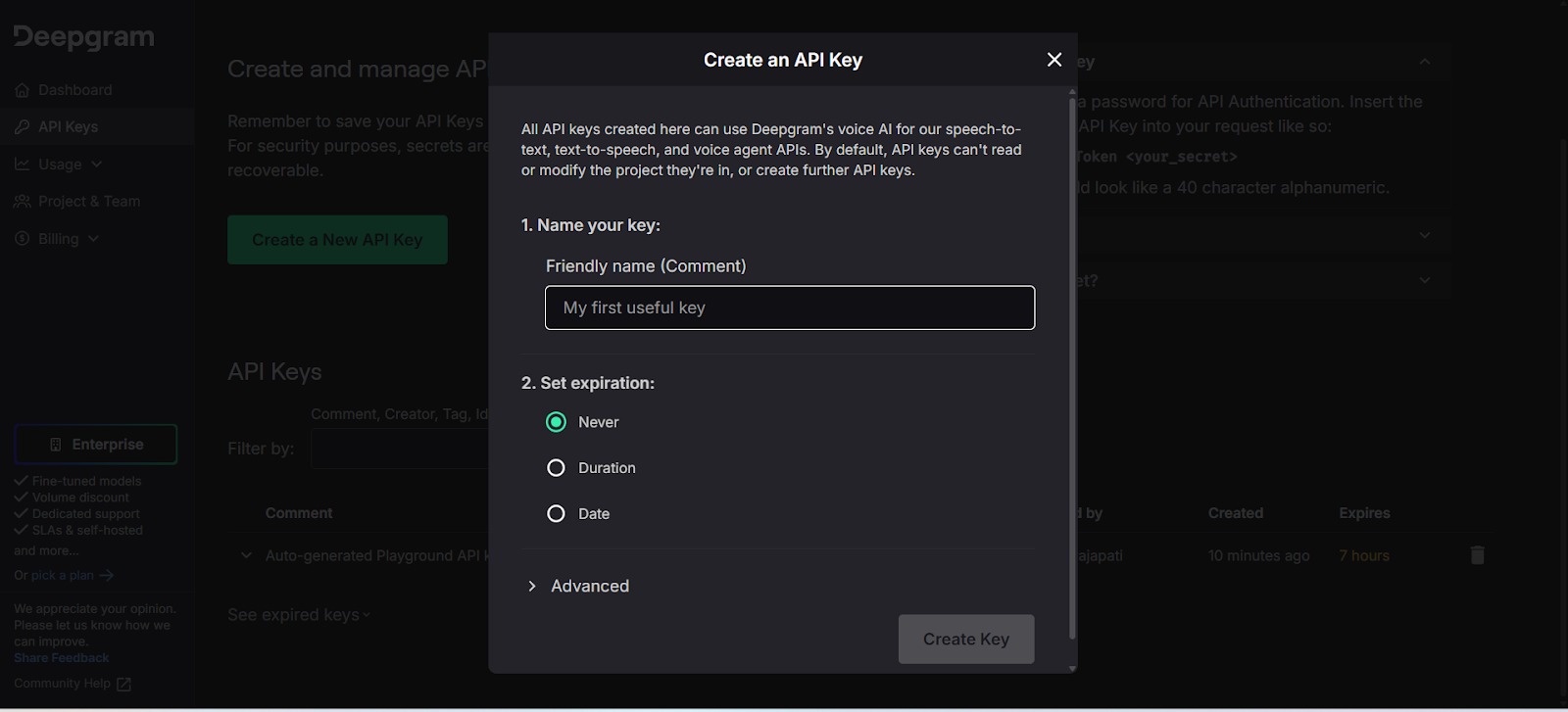
Task: Click the Create Key button
Action: pos(965,640)
